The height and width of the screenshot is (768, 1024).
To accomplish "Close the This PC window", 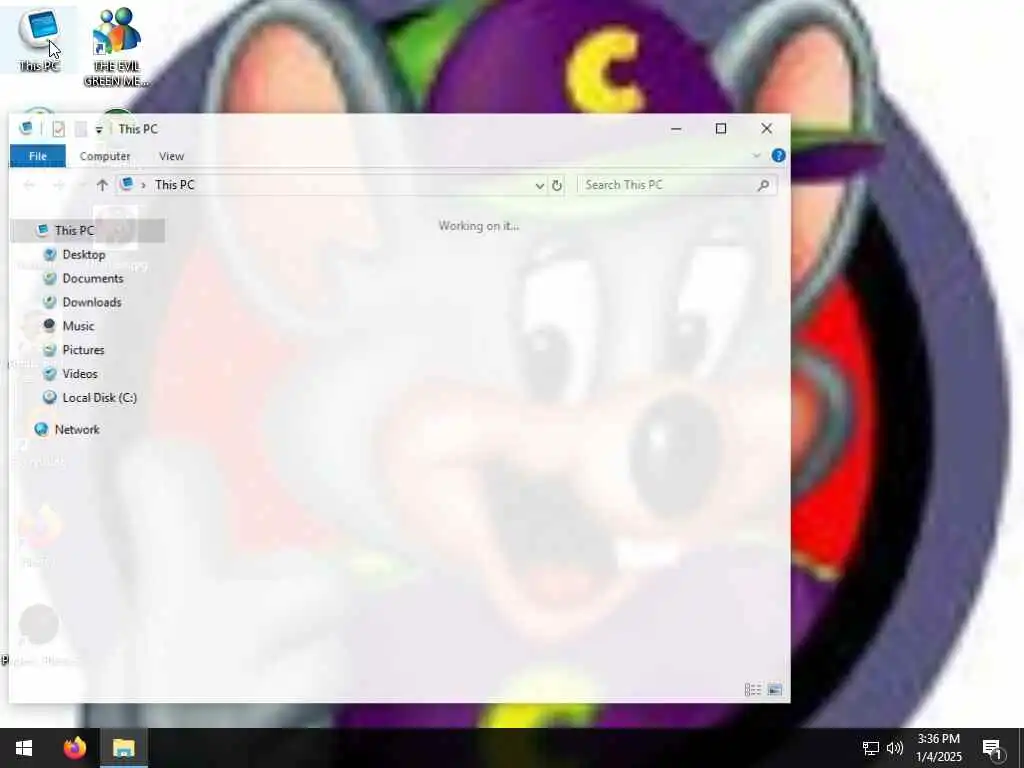I will (x=767, y=129).
